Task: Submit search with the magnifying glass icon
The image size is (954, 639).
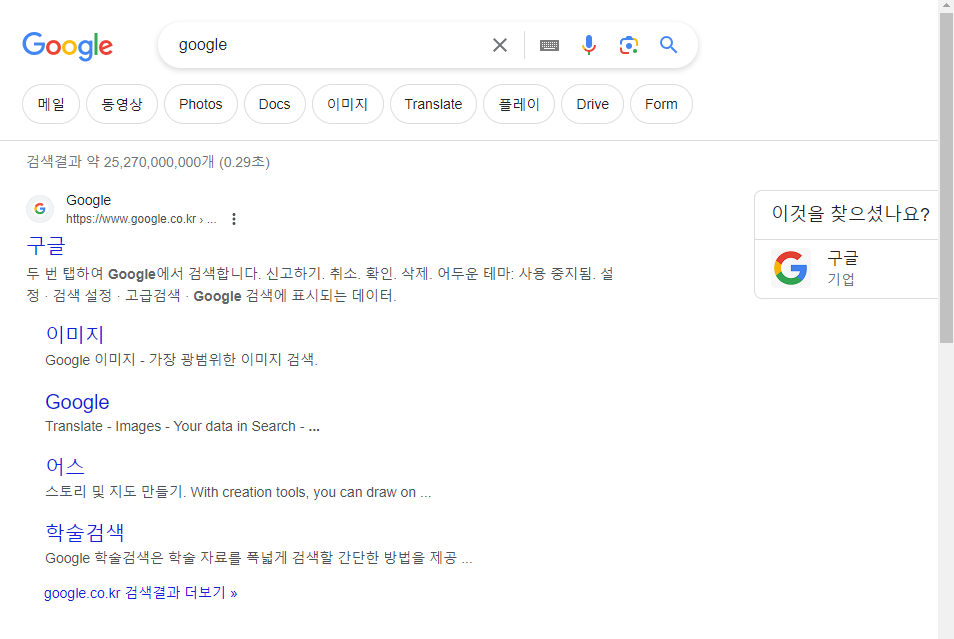Action: [x=668, y=45]
